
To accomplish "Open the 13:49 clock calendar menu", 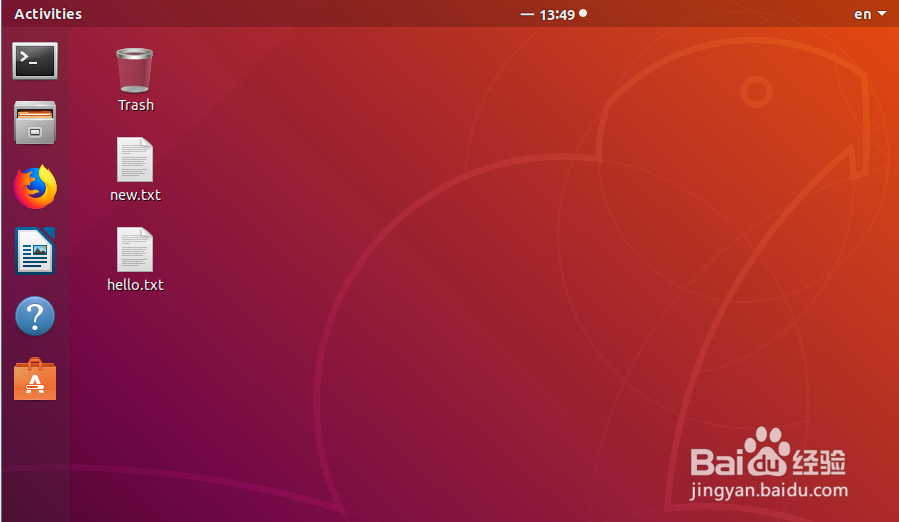I will (557, 14).
